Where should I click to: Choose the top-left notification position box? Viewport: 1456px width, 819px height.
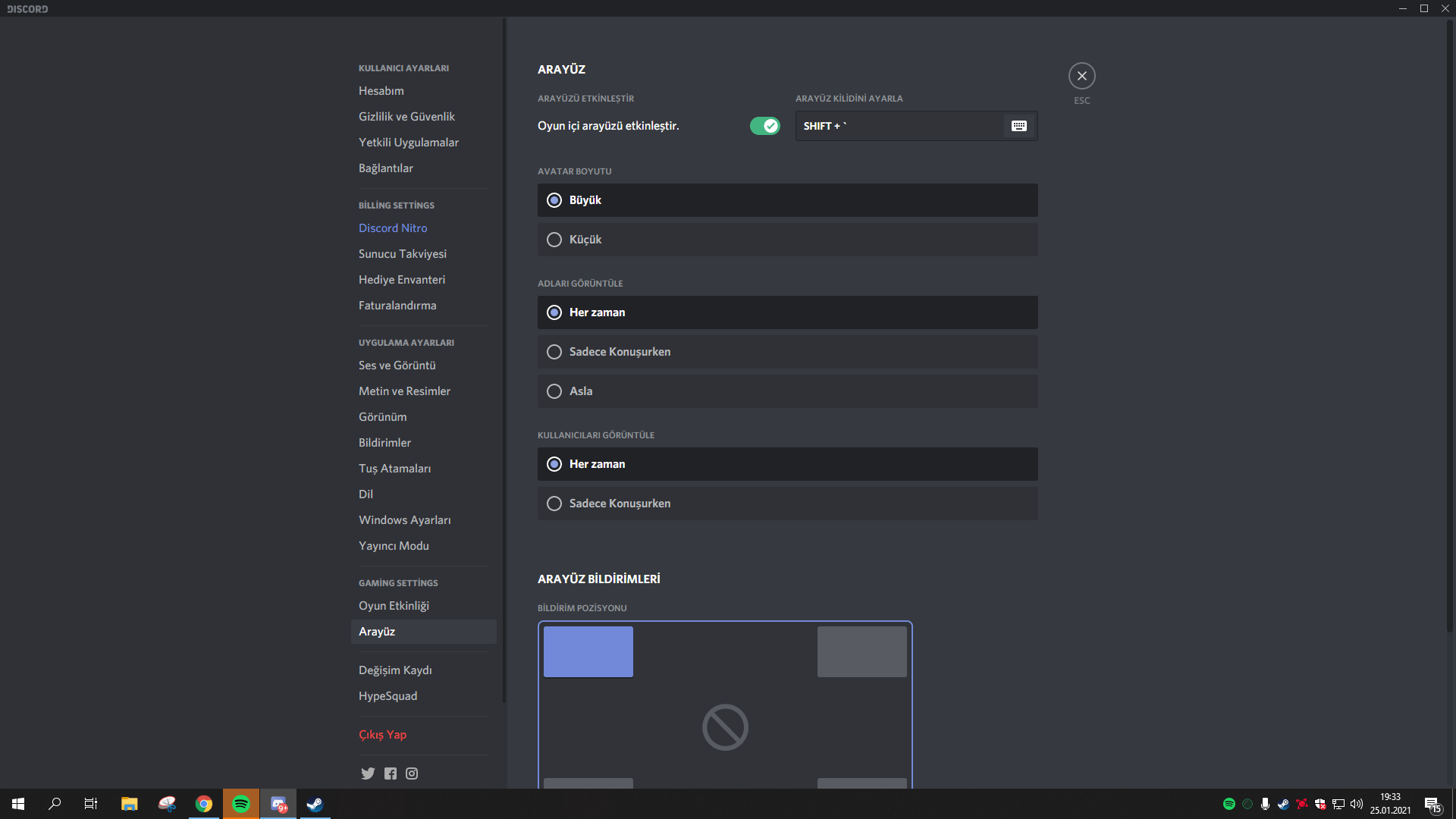pos(588,651)
